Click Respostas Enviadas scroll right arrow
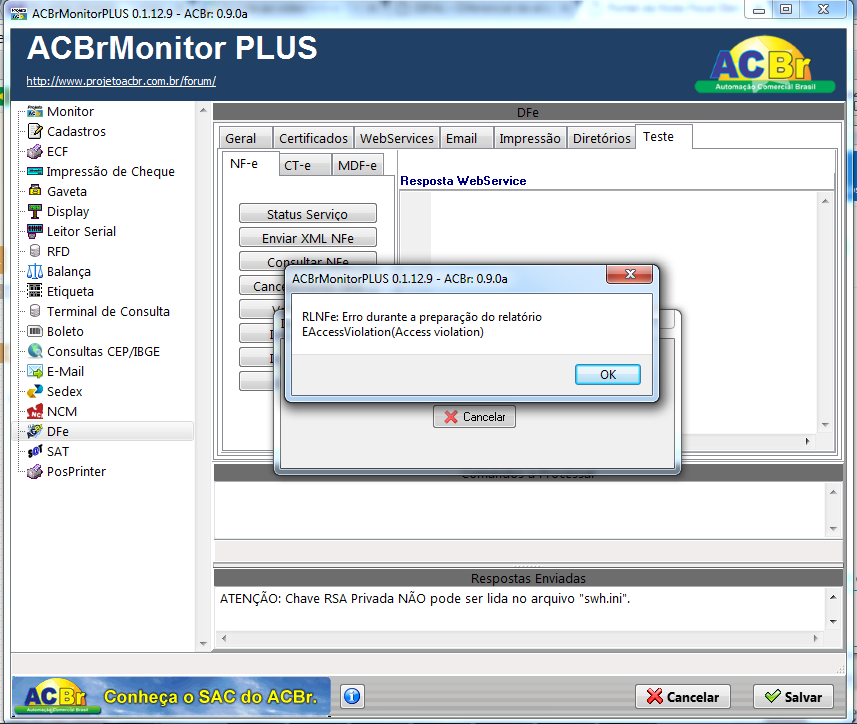857x724 pixels. (815, 638)
